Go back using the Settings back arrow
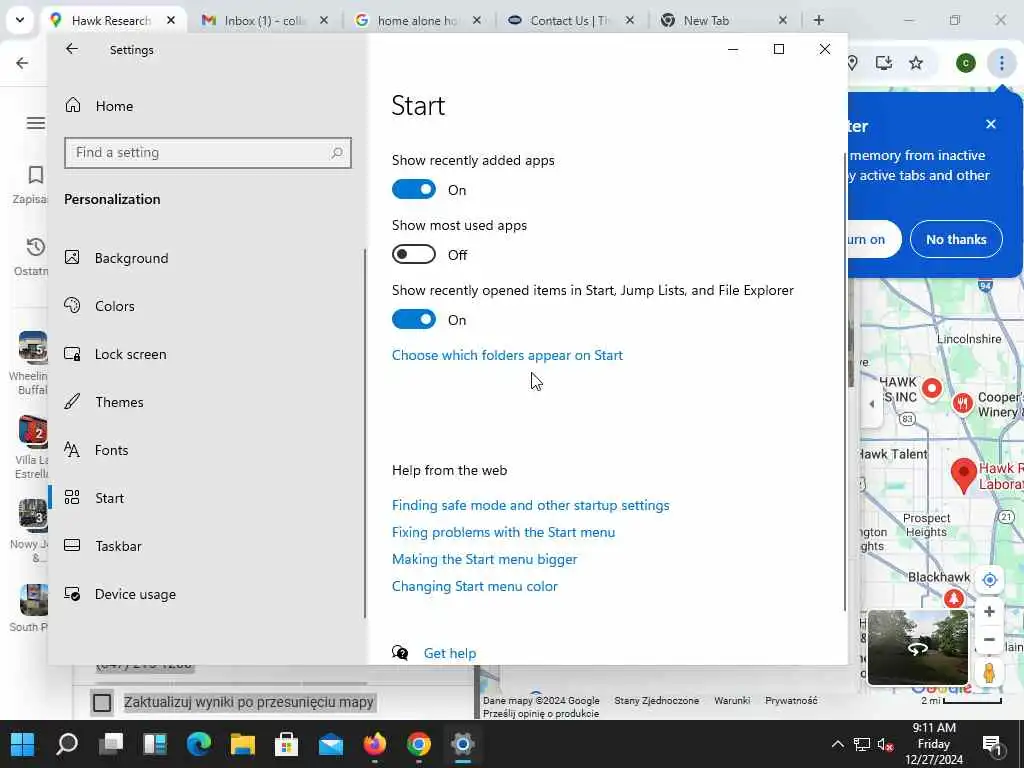Screen dimensions: 1024x768 72,49
